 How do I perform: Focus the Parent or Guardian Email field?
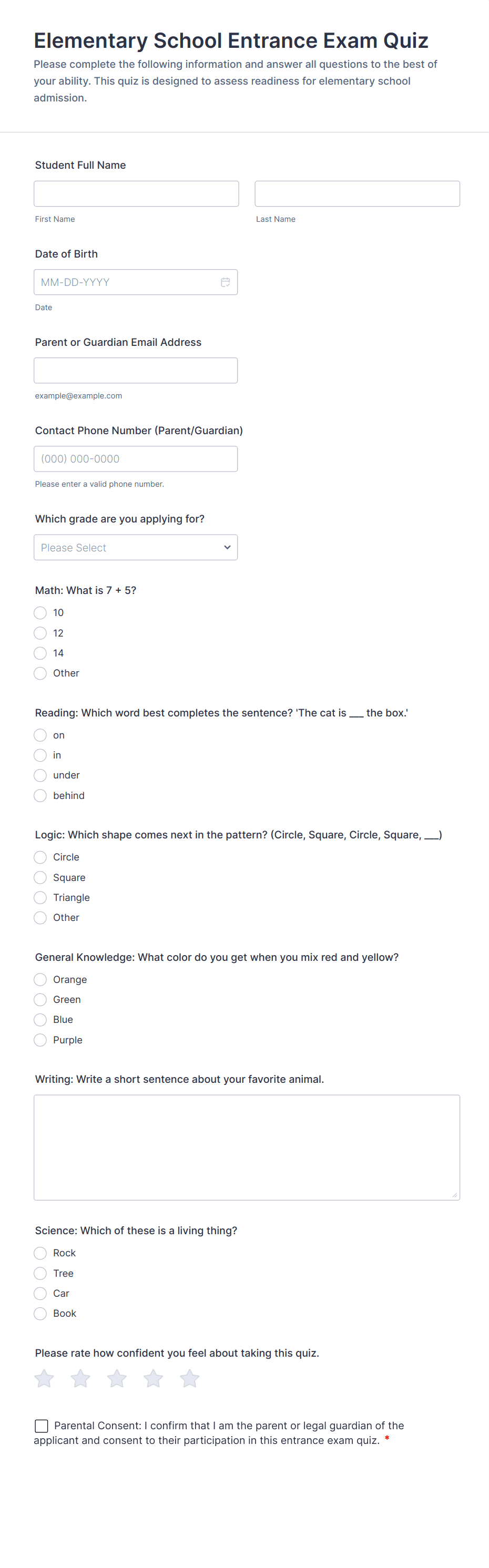(x=135, y=370)
